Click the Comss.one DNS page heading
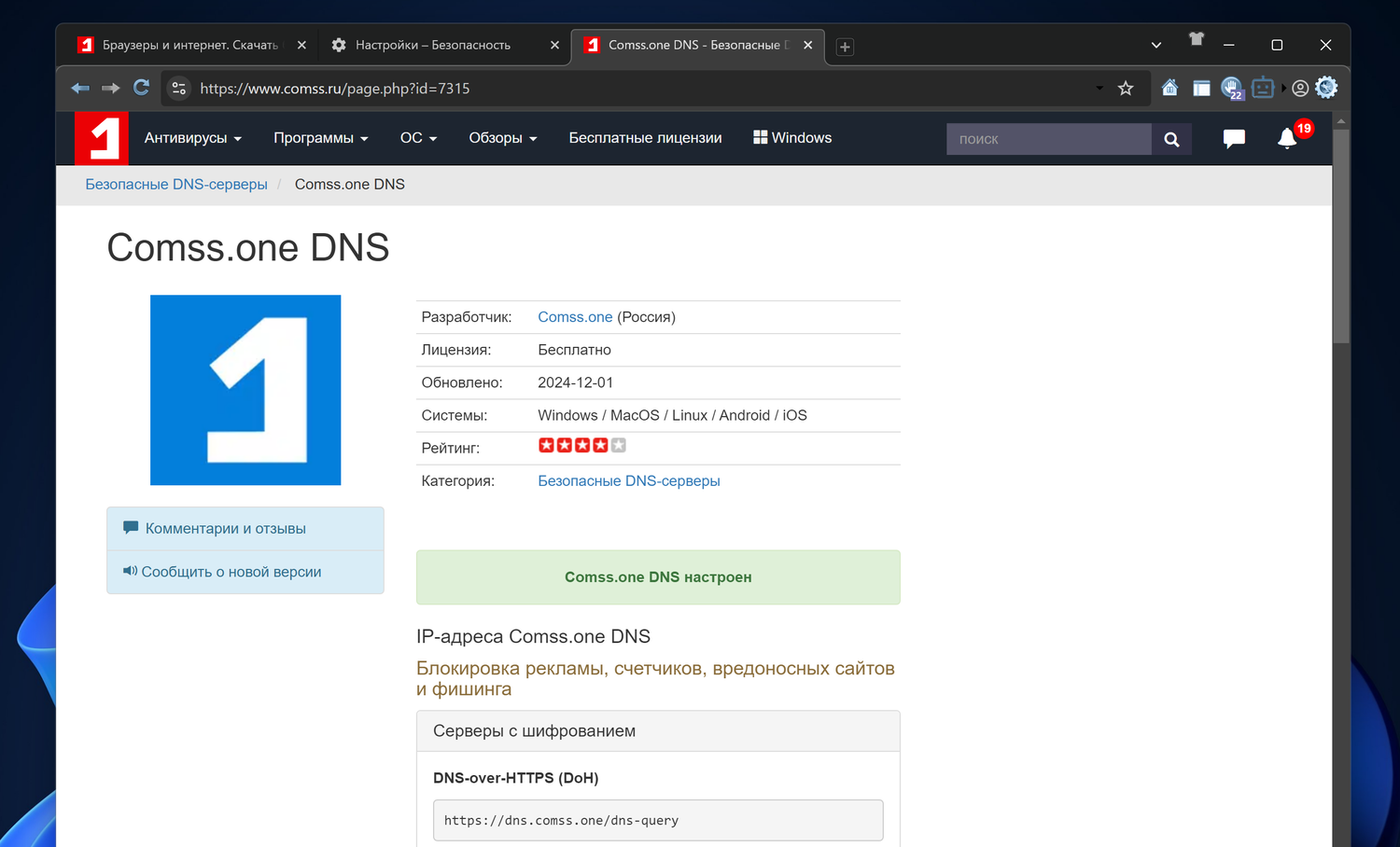Viewport: 1400px width, 847px height. [248, 248]
